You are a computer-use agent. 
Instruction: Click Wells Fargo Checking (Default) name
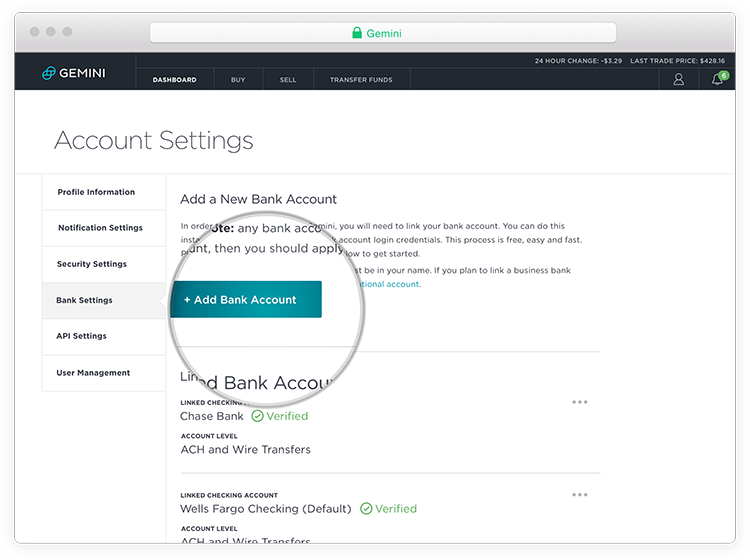coord(265,509)
